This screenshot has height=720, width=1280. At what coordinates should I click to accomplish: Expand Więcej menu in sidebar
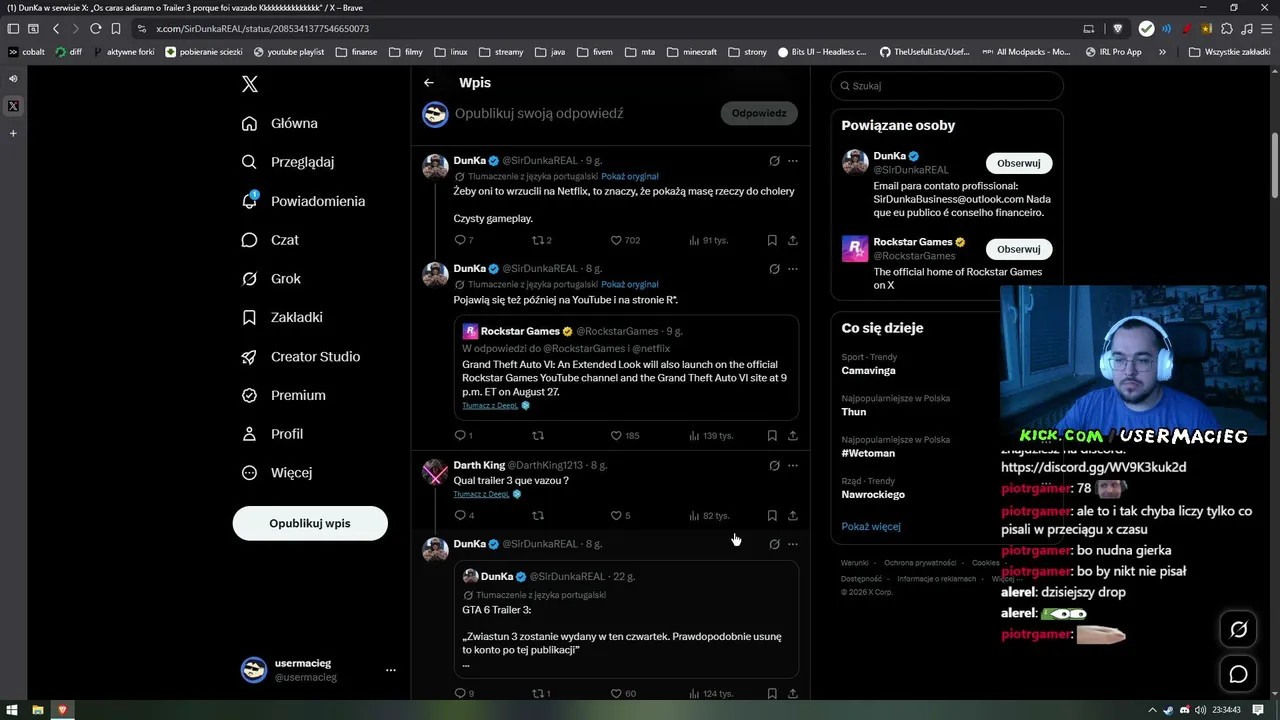coord(277,472)
